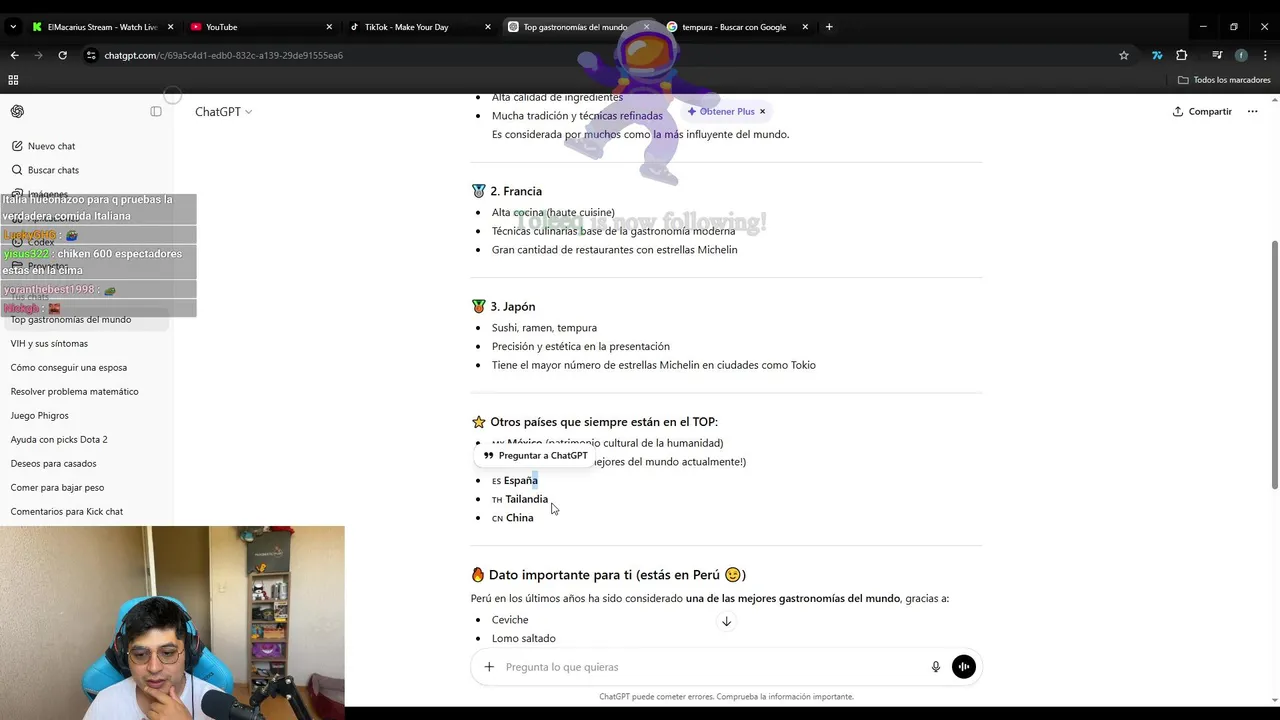Dismiss the Obtener Plus pill
The image size is (1280, 720).
click(763, 111)
